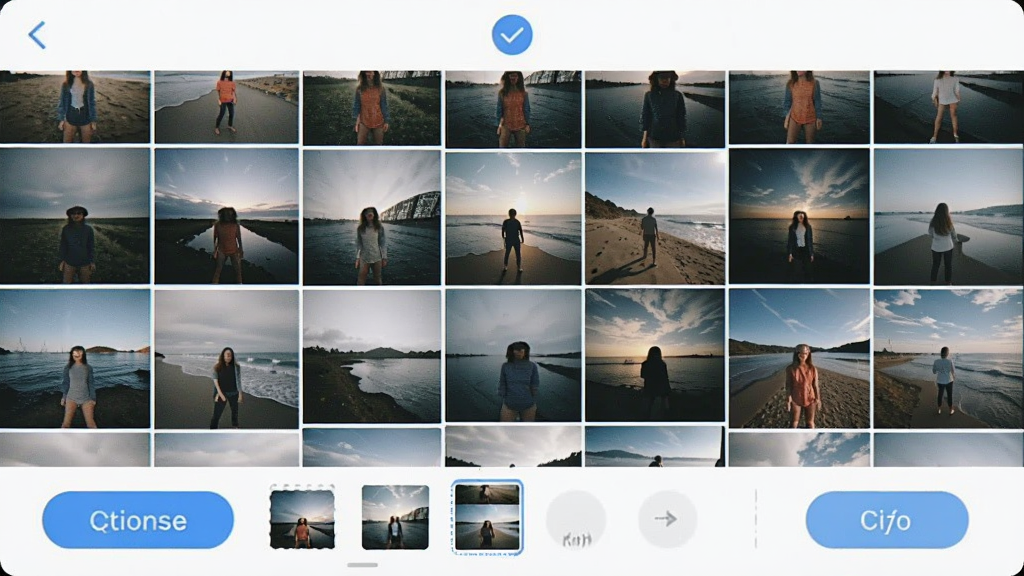Select tray thumbnail with scalloped stamp-style edge

click(302, 519)
